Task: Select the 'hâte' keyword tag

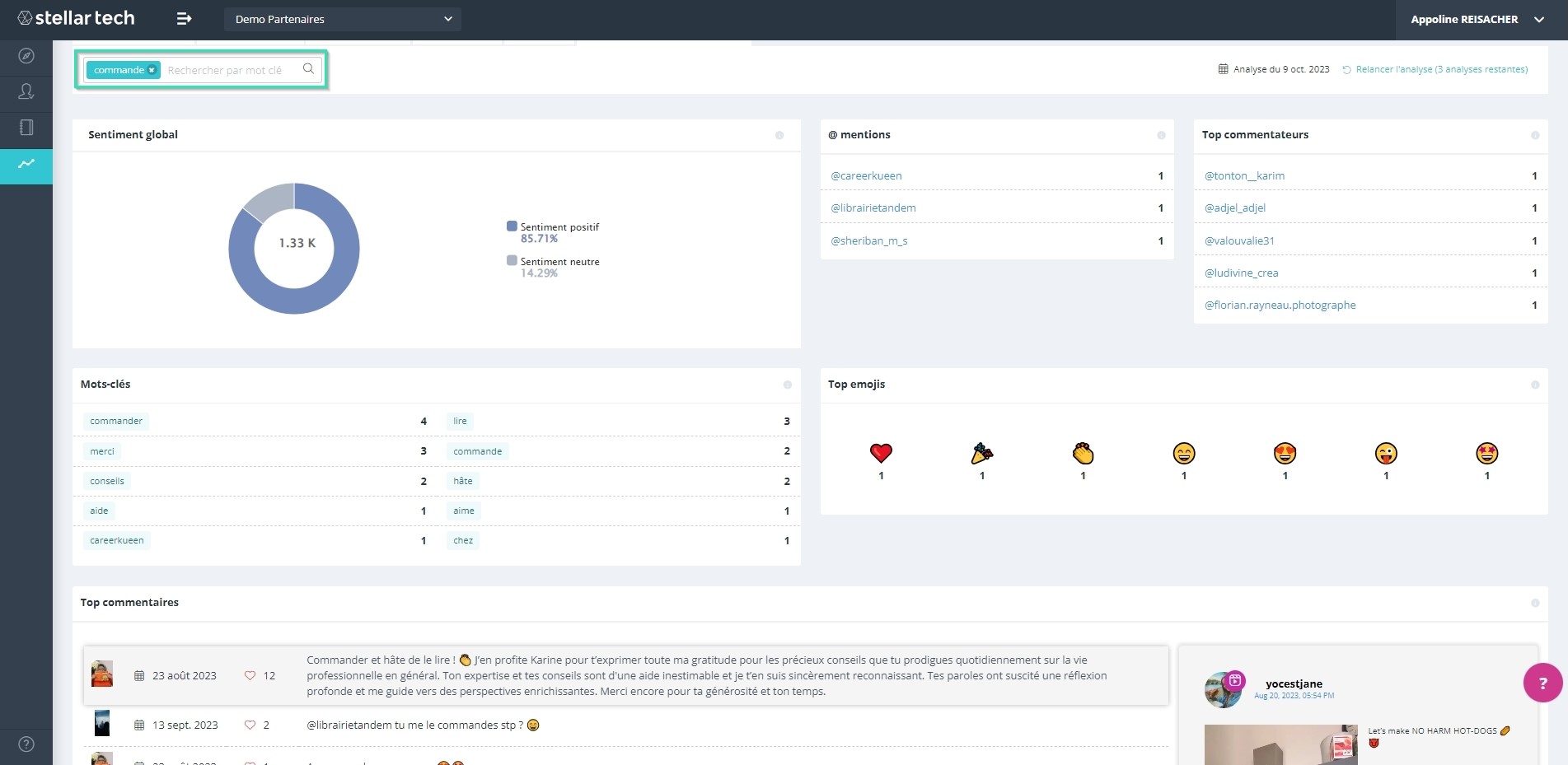Action: coord(463,481)
